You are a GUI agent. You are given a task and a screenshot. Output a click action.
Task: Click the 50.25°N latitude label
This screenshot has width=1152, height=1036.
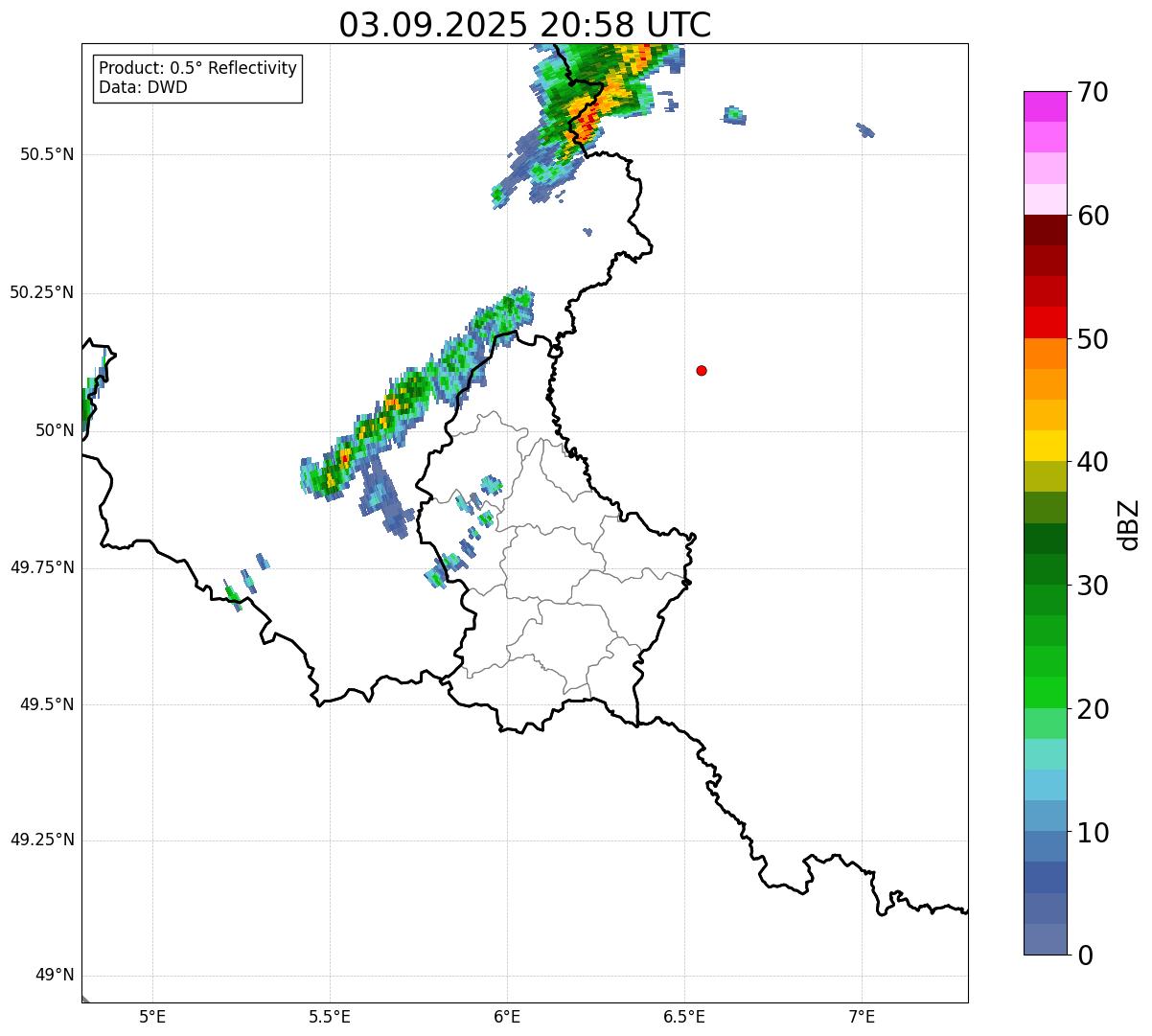[42, 292]
